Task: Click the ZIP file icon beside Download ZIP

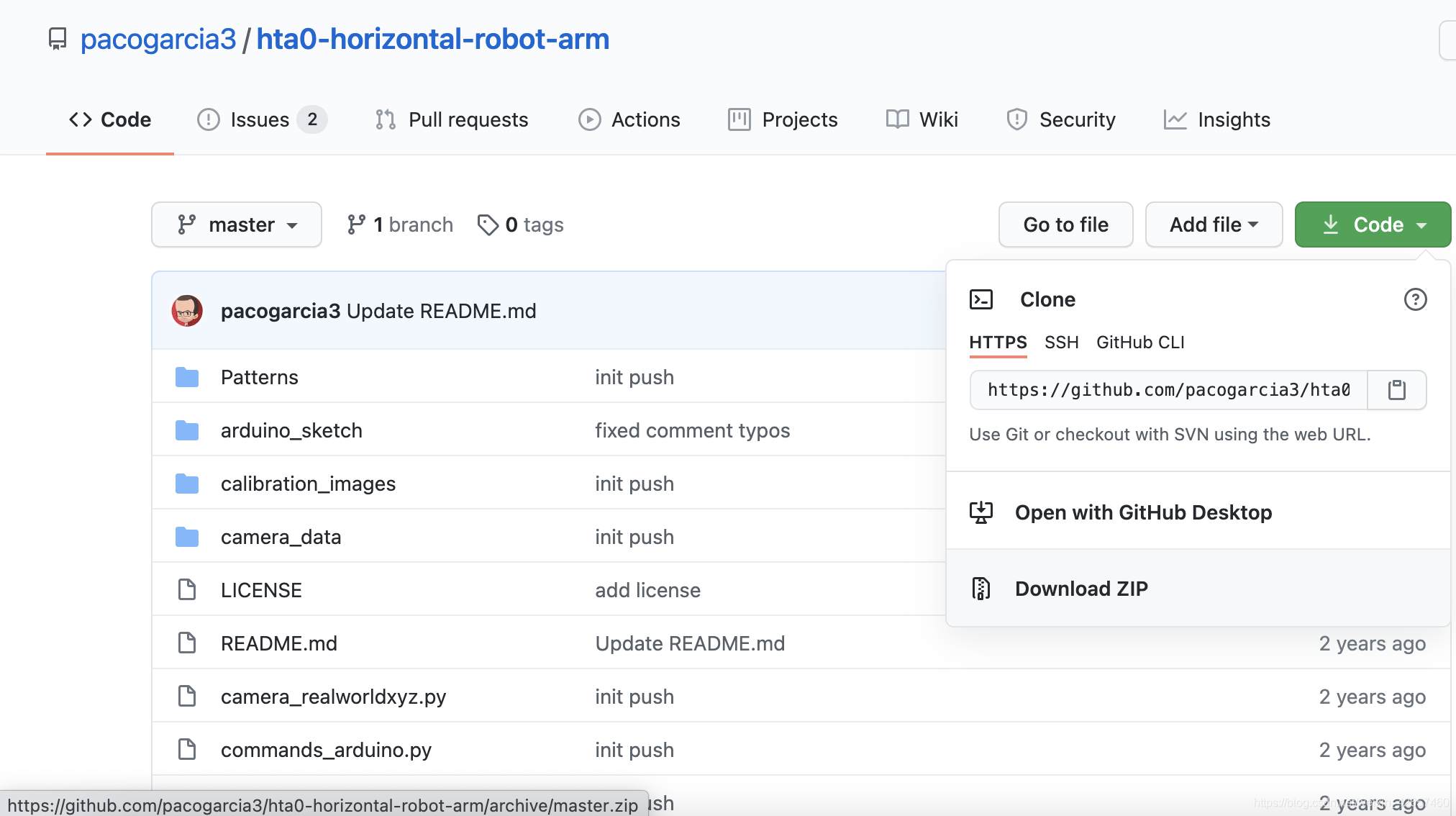Action: tap(981, 589)
